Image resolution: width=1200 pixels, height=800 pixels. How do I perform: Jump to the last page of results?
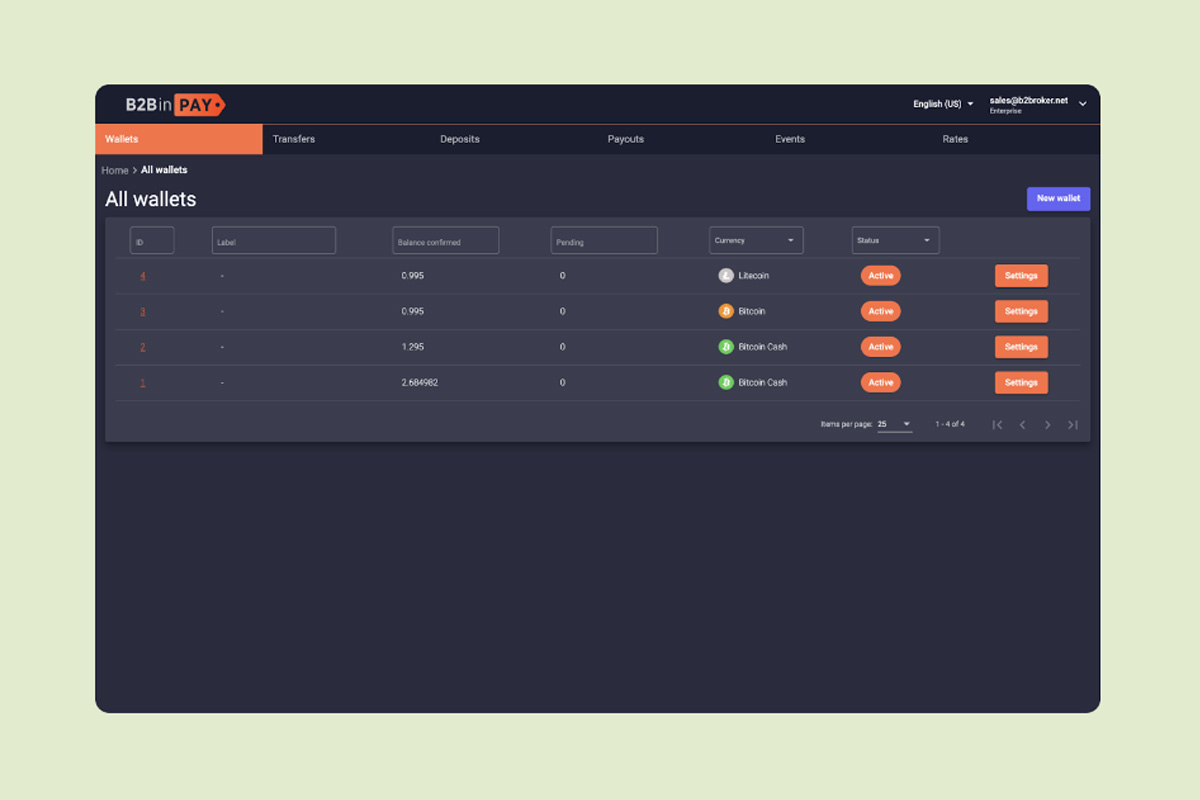coord(1072,425)
